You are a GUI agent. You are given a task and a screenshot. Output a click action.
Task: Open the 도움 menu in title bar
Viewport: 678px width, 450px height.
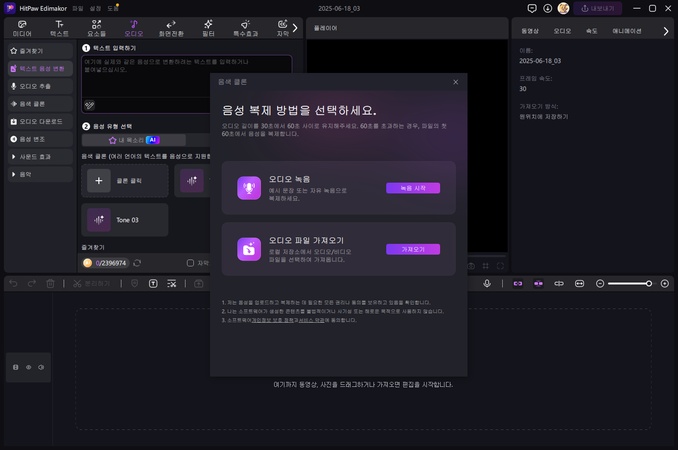(x=113, y=9)
